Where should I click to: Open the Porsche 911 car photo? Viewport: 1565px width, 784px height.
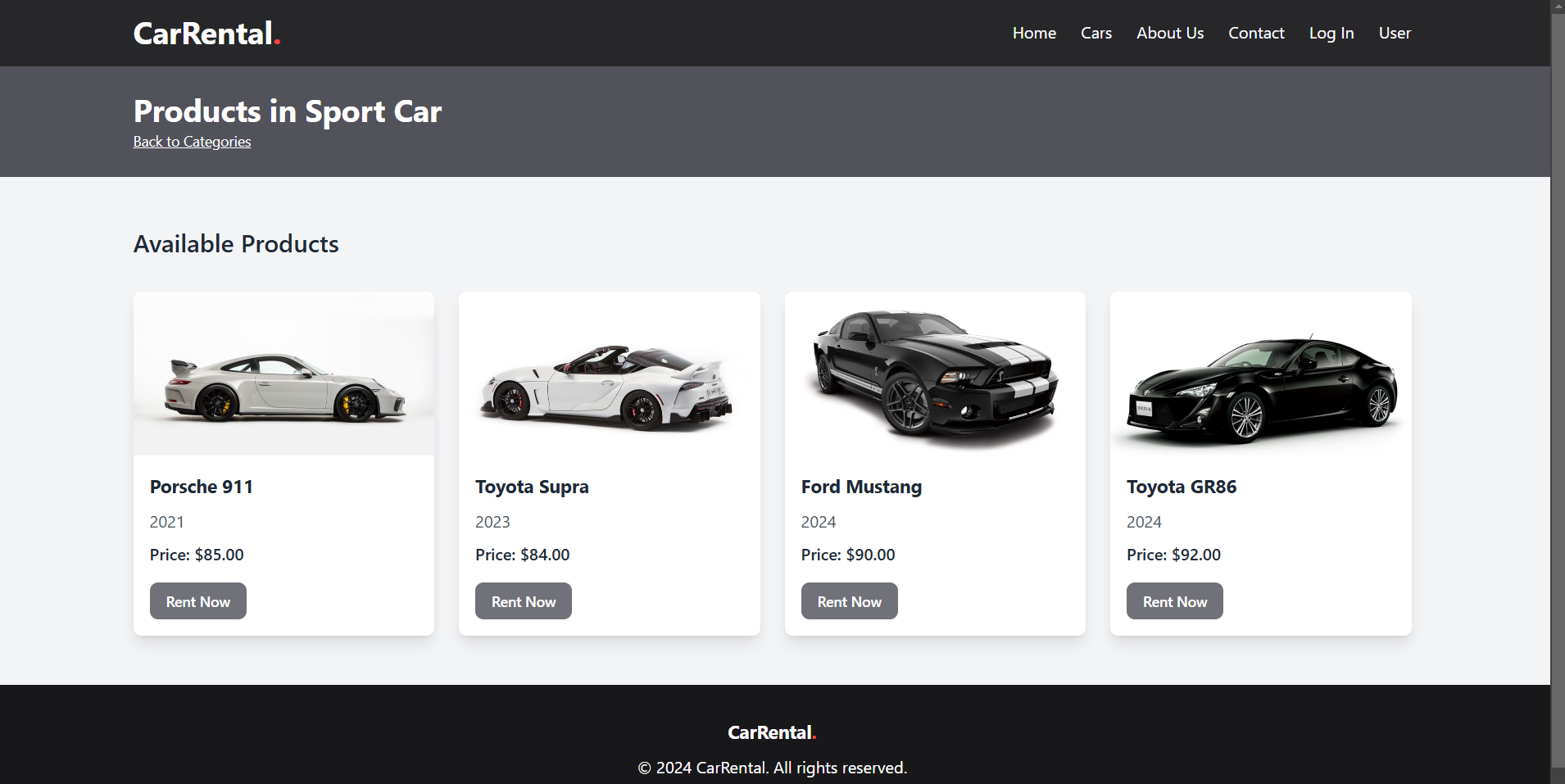click(x=284, y=374)
